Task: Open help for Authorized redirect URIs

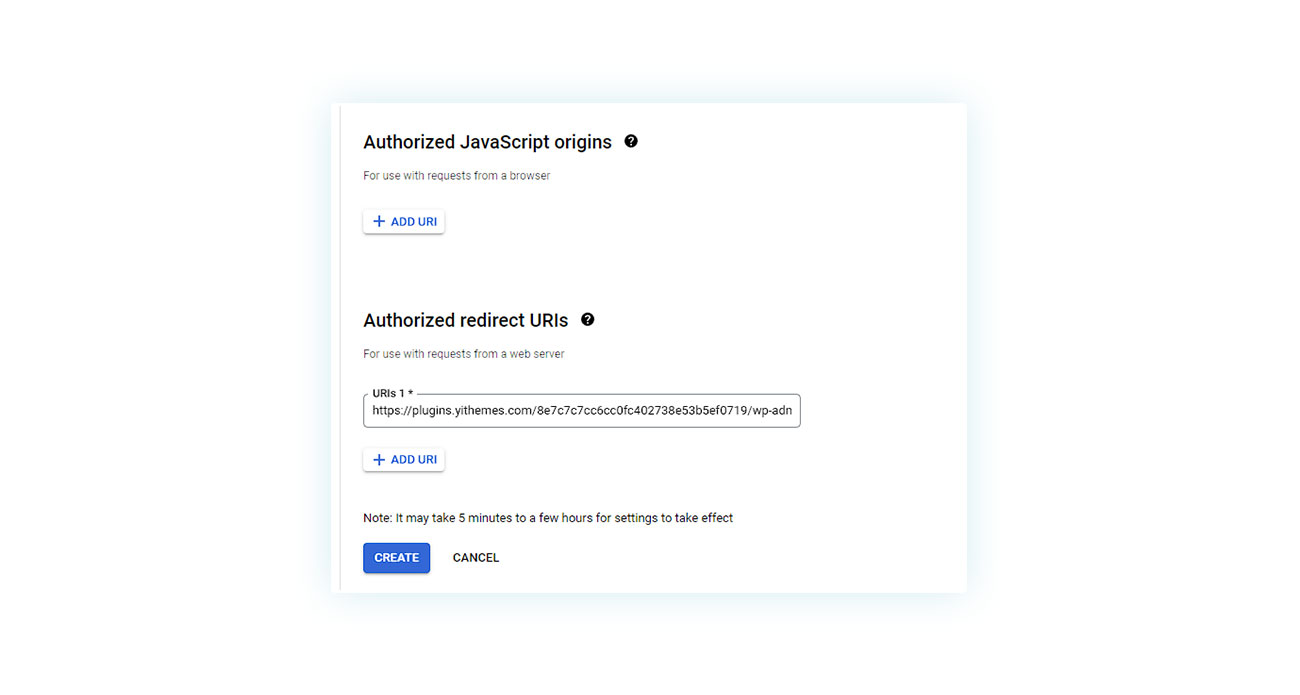Action: 588,320
